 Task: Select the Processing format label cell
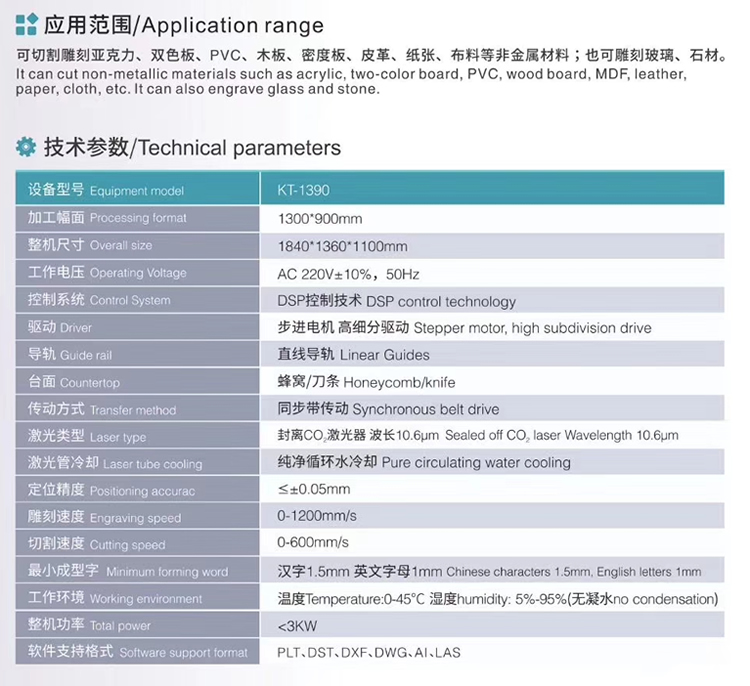coord(139,218)
